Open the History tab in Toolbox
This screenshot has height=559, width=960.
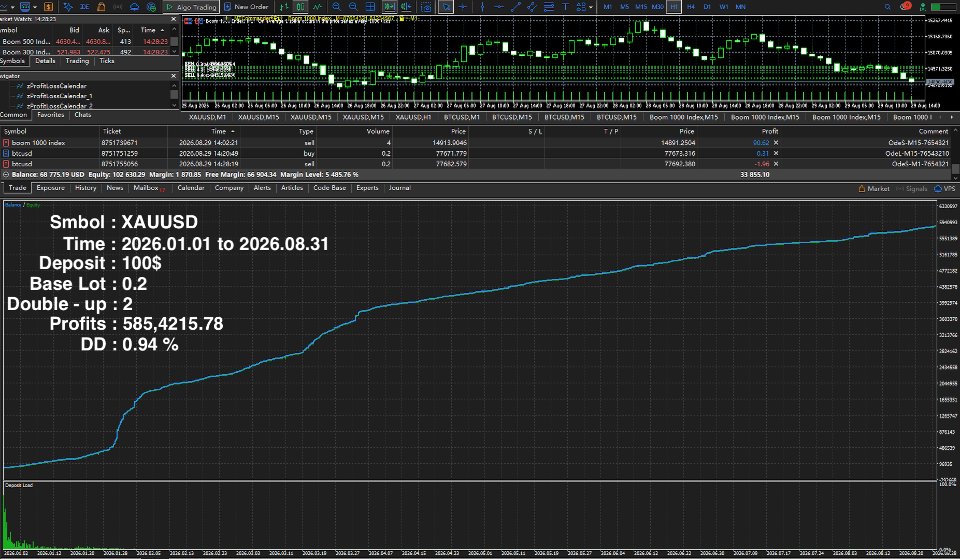tap(86, 188)
